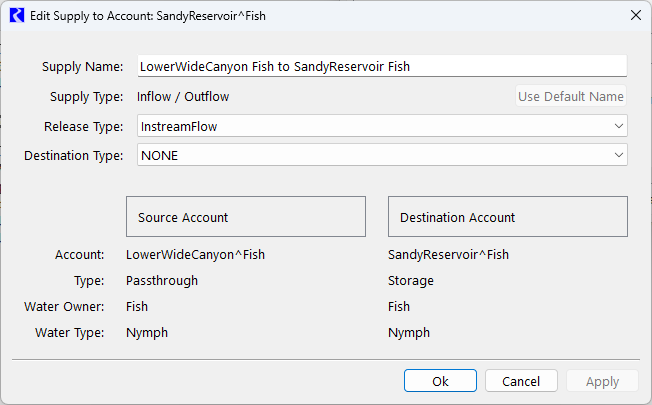The width and height of the screenshot is (652, 405).
Task: Click the Storage destination type value
Action: coord(411,281)
